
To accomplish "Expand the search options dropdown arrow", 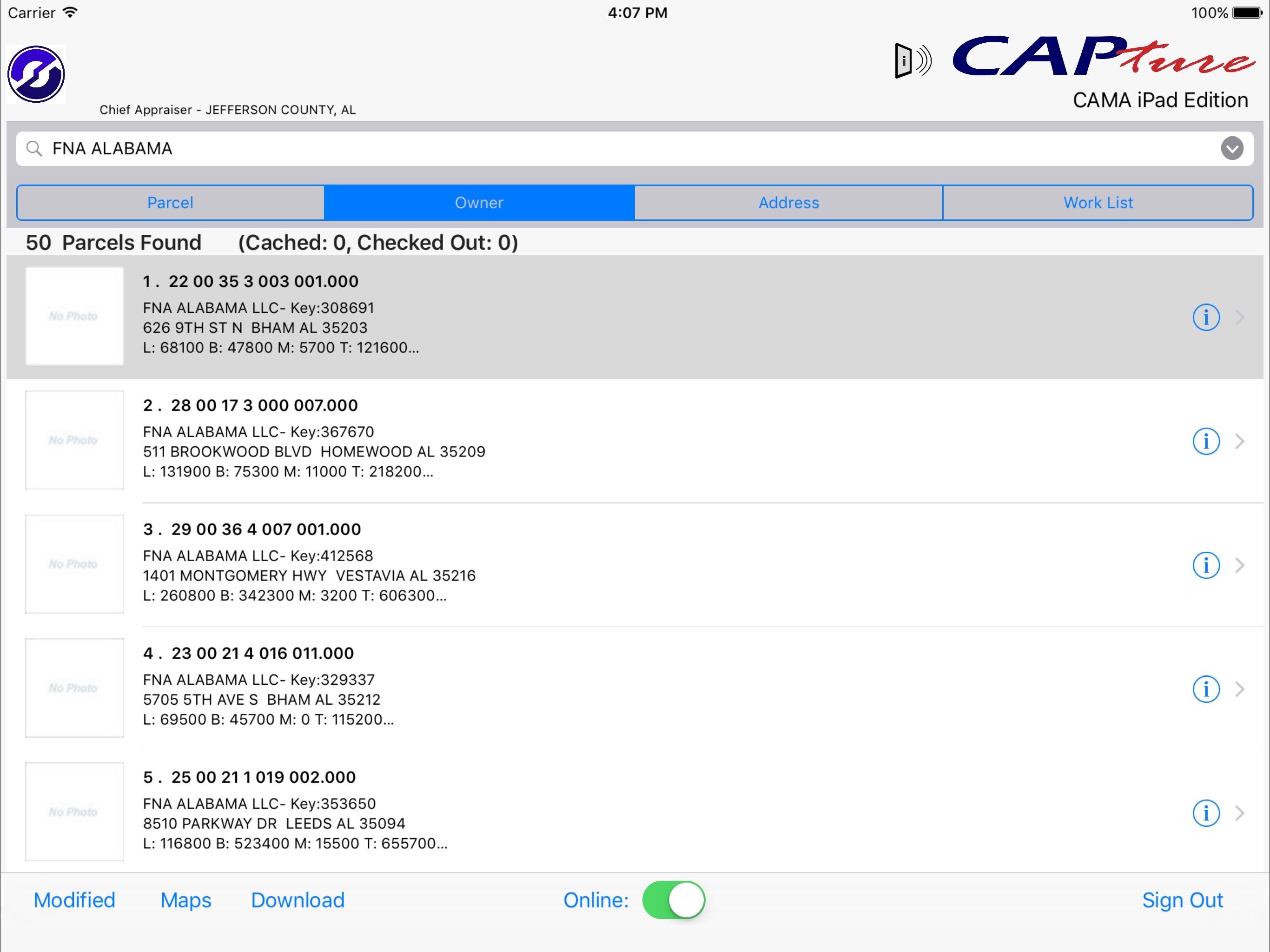I will point(1232,149).
